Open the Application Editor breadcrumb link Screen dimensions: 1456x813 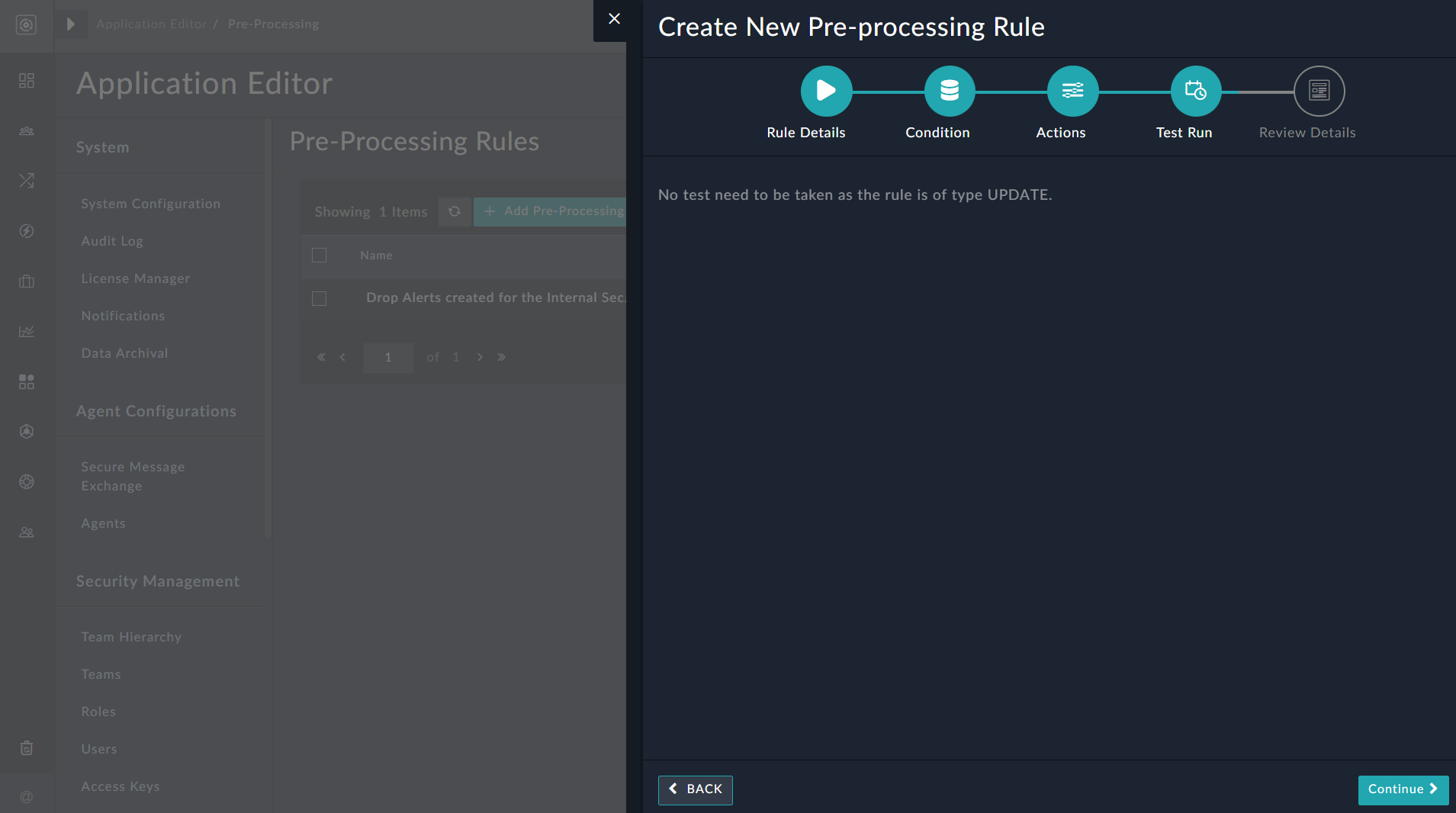click(x=151, y=24)
